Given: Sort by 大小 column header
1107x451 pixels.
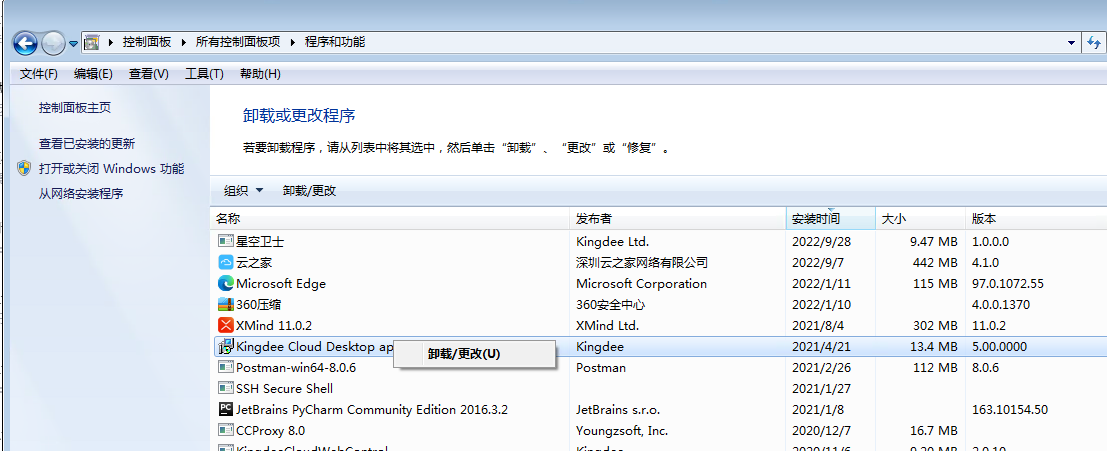Looking at the screenshot, I should (921, 219).
